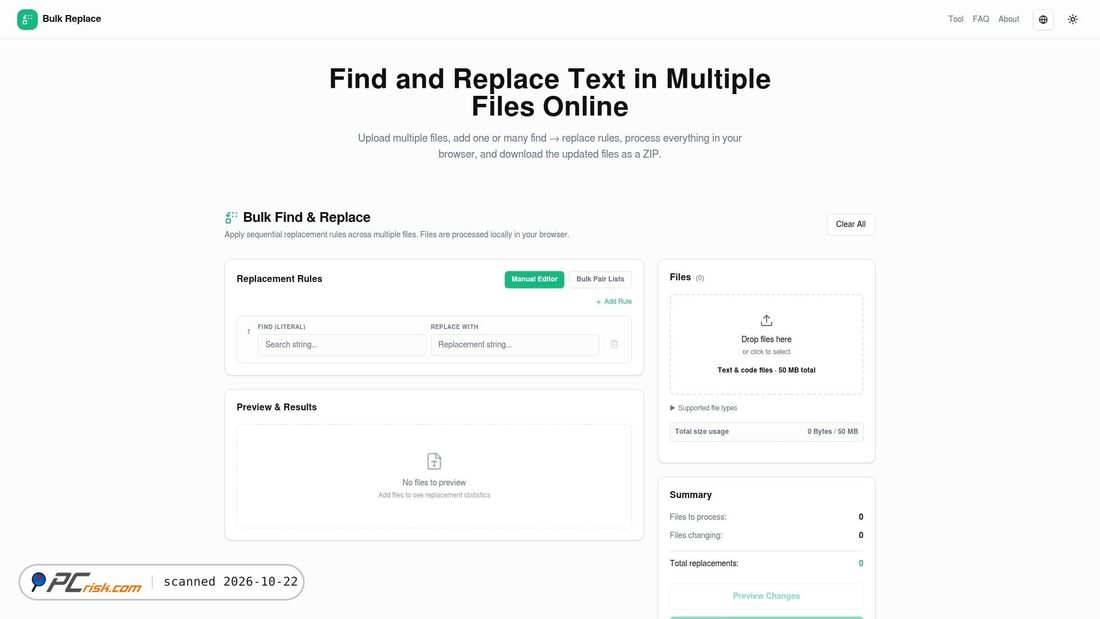Click the Preview Changes button

click(766, 596)
